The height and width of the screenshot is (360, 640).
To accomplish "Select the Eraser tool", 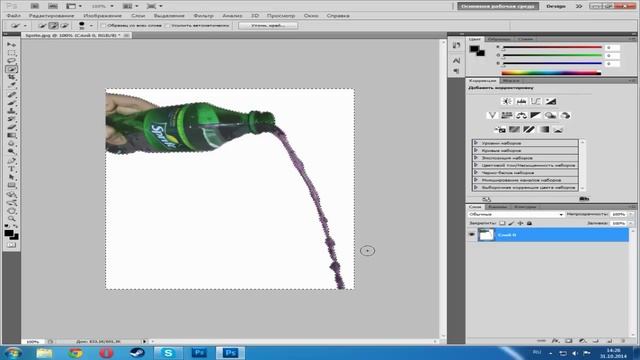I will click(11, 127).
